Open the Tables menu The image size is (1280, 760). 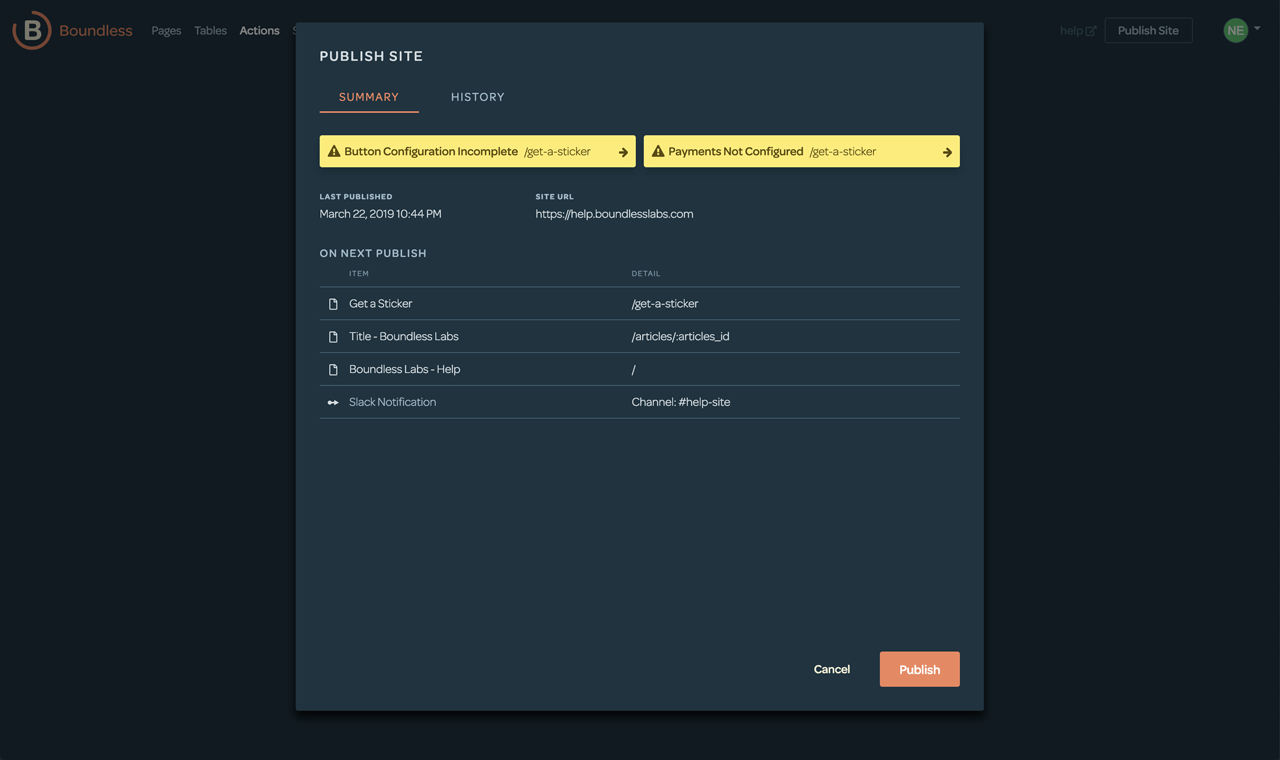tap(210, 31)
